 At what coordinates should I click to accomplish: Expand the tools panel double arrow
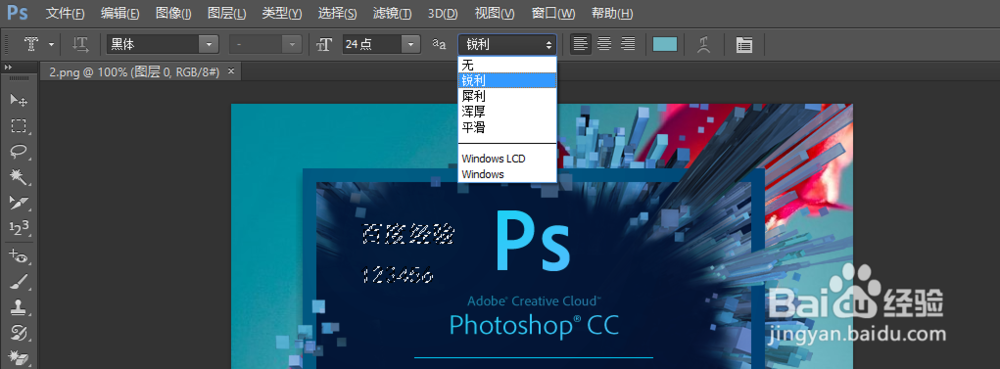pyautogui.click(x=8, y=68)
